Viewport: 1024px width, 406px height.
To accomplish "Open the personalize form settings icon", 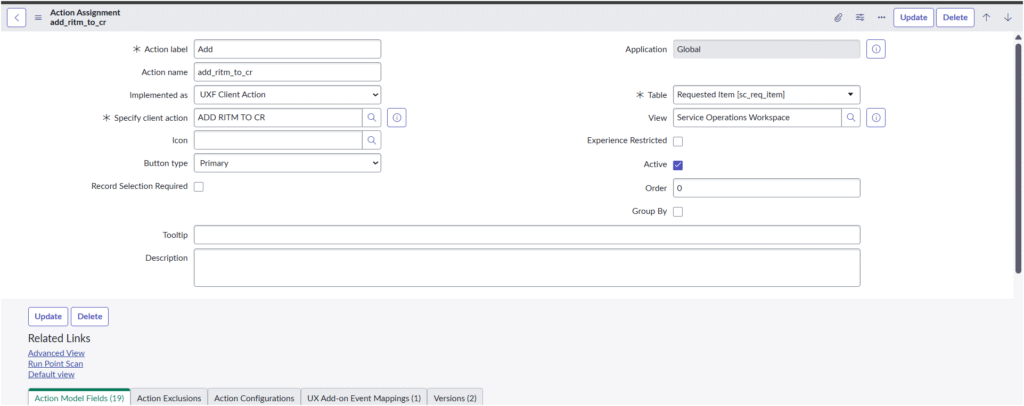I will 860,17.
